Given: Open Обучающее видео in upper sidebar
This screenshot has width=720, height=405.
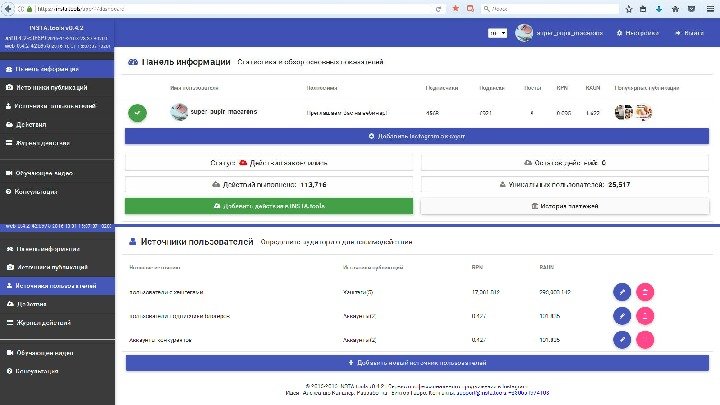Looking at the screenshot, I should (x=57, y=173).
